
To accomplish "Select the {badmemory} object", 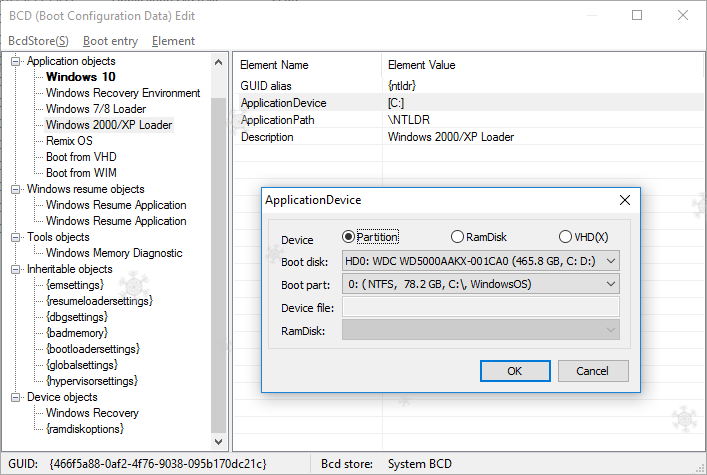I will point(77,333).
